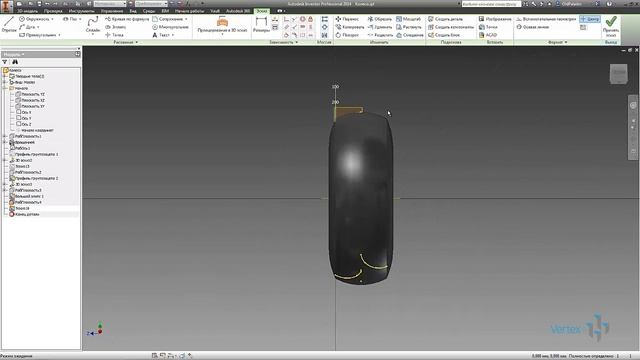Select the Точка point tool

(114, 35)
